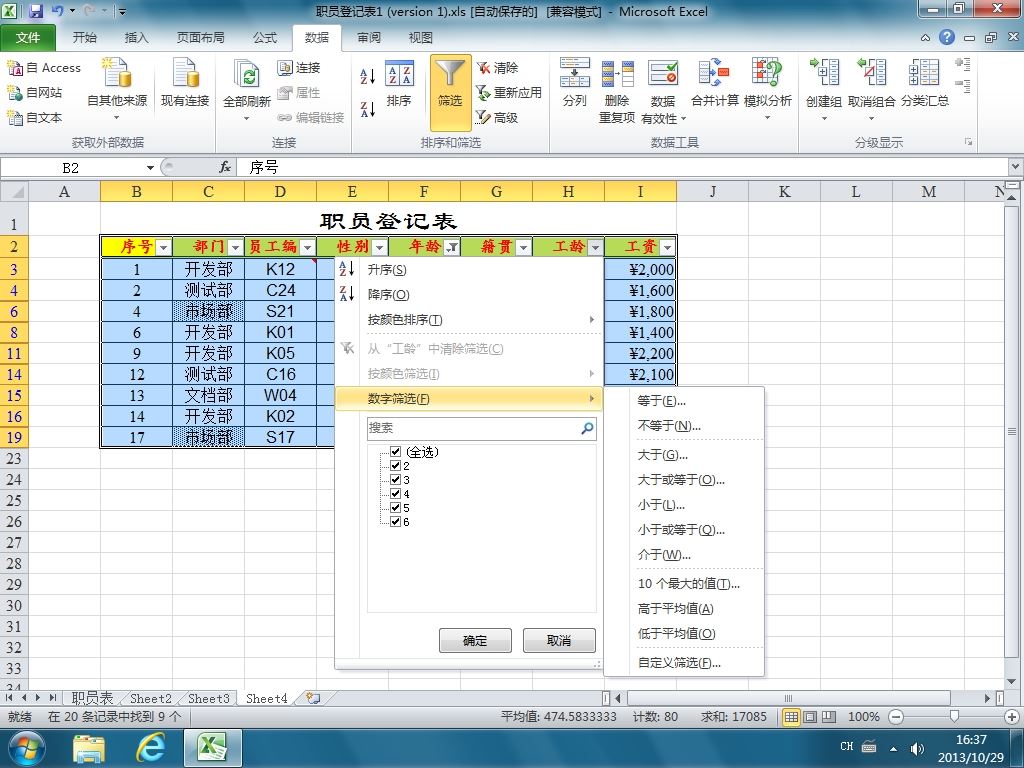Image resolution: width=1024 pixels, height=768 pixels.
Task: Click insert function fx button
Action: (x=225, y=168)
